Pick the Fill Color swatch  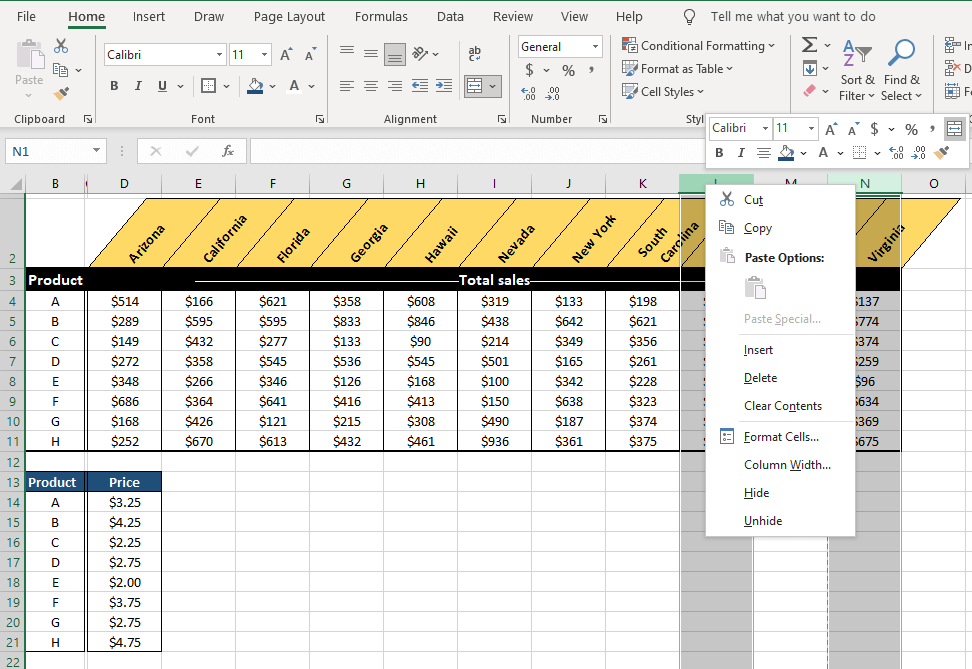click(x=257, y=86)
